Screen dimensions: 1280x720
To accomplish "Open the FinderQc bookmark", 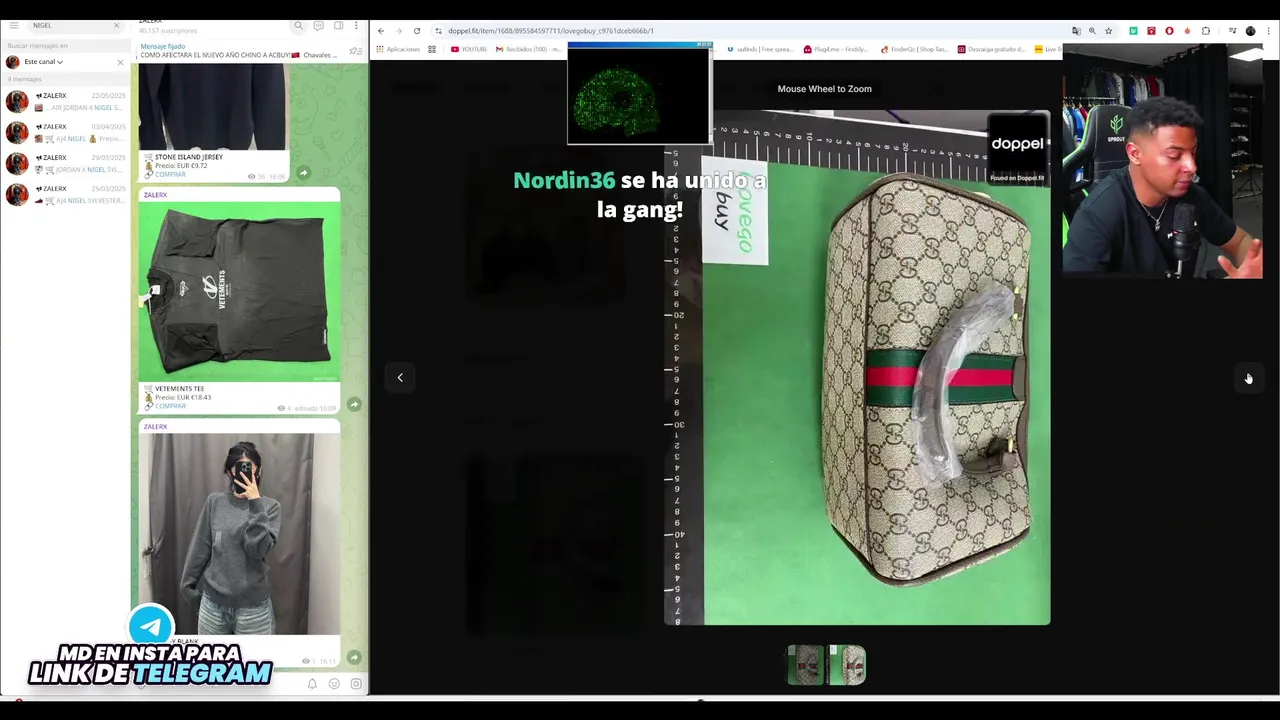I will [x=914, y=49].
